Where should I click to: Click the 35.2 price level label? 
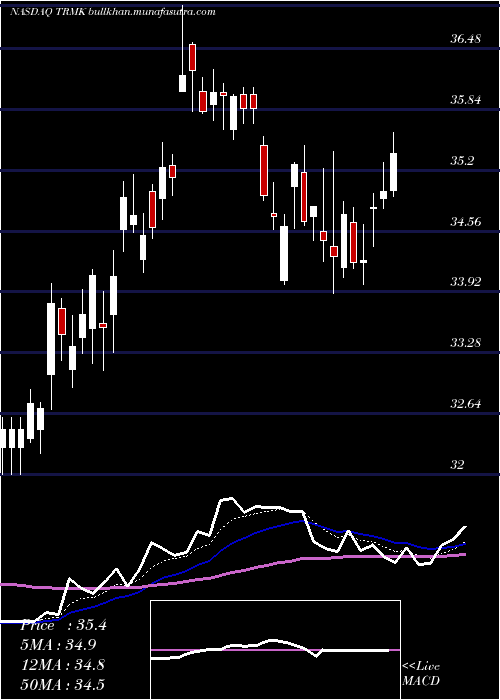(462, 161)
